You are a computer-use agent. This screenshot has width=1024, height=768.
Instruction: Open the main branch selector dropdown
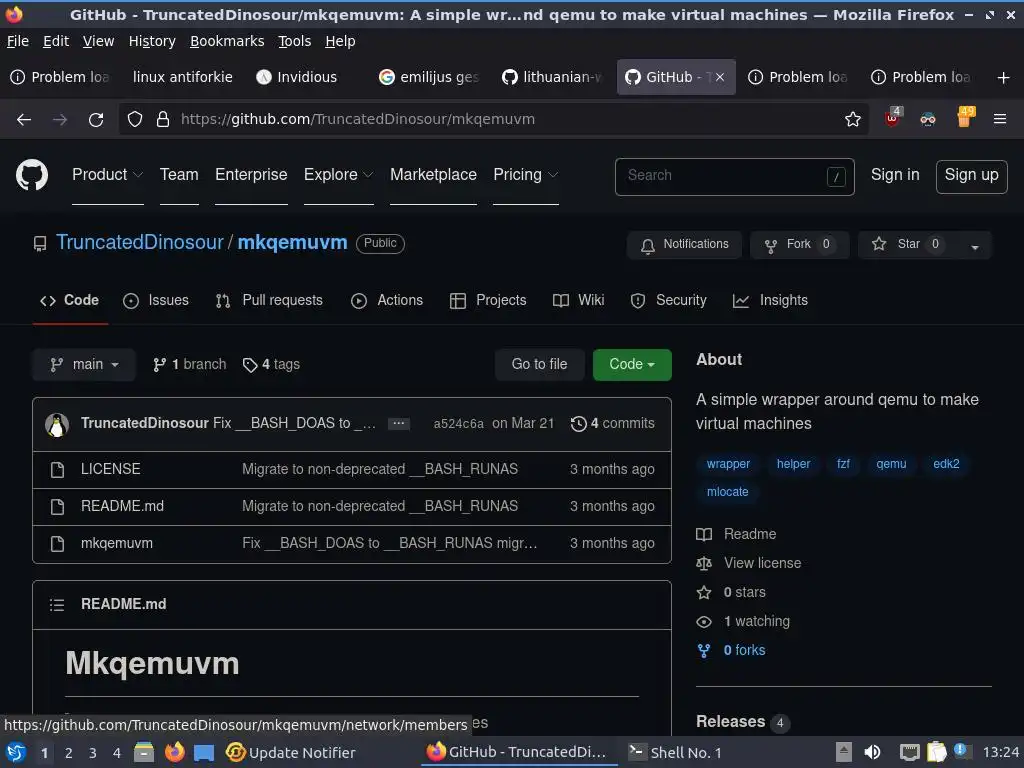coord(84,364)
